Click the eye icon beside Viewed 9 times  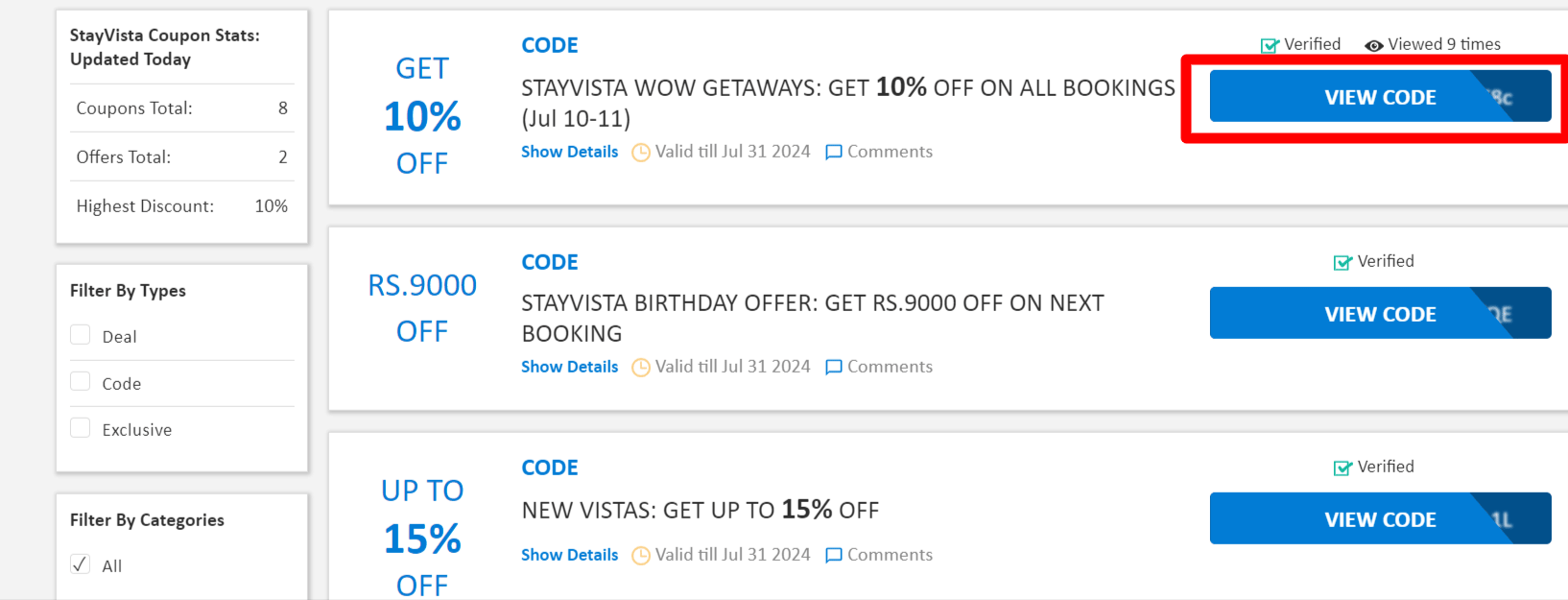point(1373,45)
